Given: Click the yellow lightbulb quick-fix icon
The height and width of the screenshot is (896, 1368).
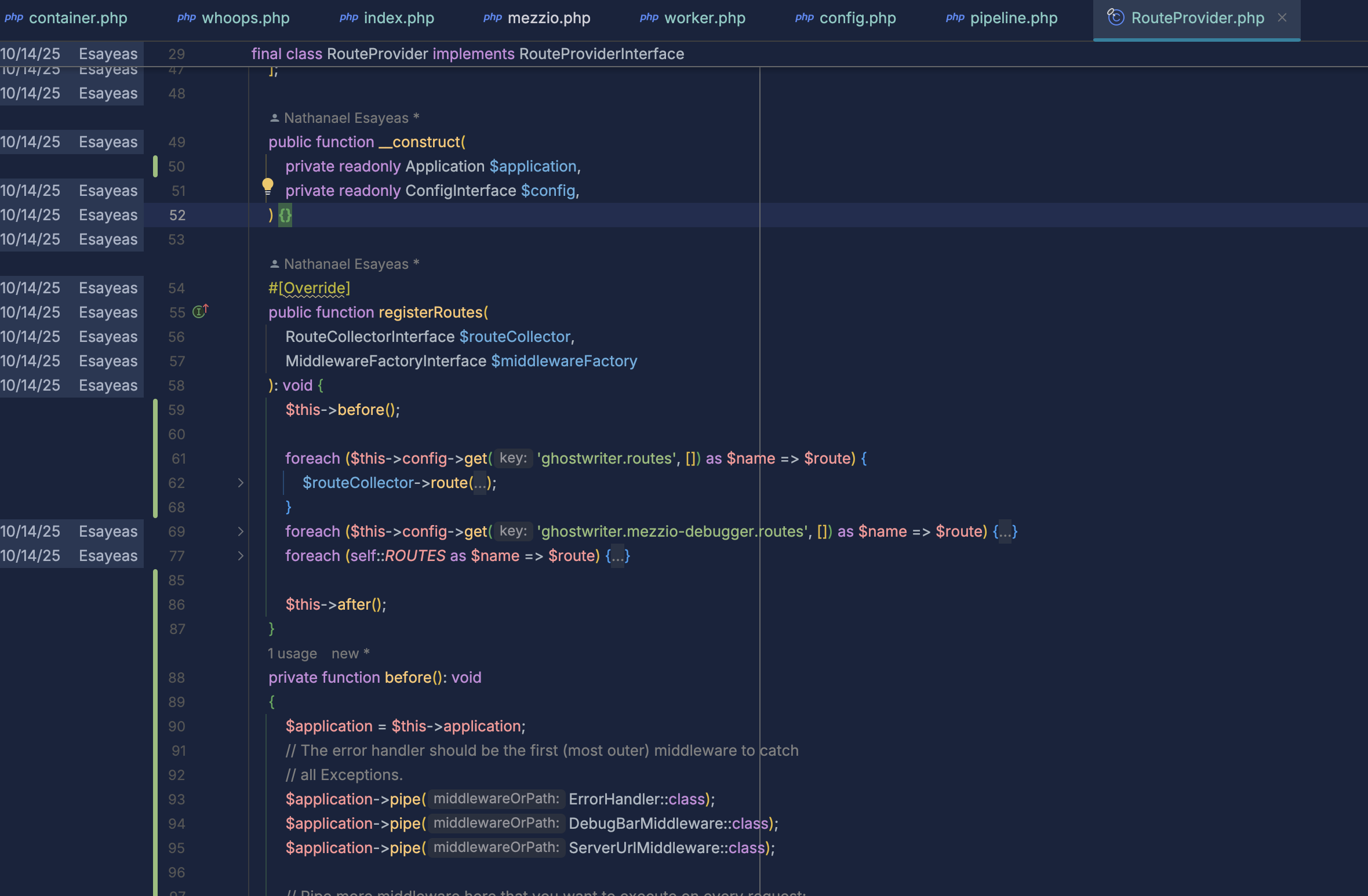Looking at the screenshot, I should [x=267, y=188].
